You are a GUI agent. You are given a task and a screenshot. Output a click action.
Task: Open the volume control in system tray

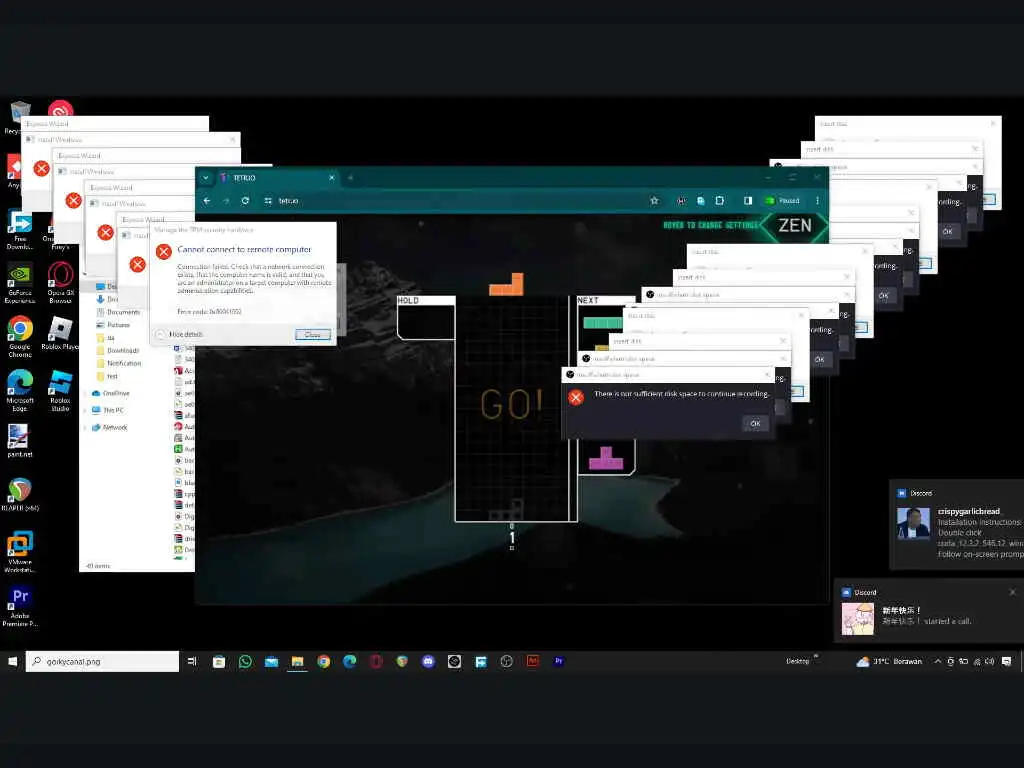989,662
